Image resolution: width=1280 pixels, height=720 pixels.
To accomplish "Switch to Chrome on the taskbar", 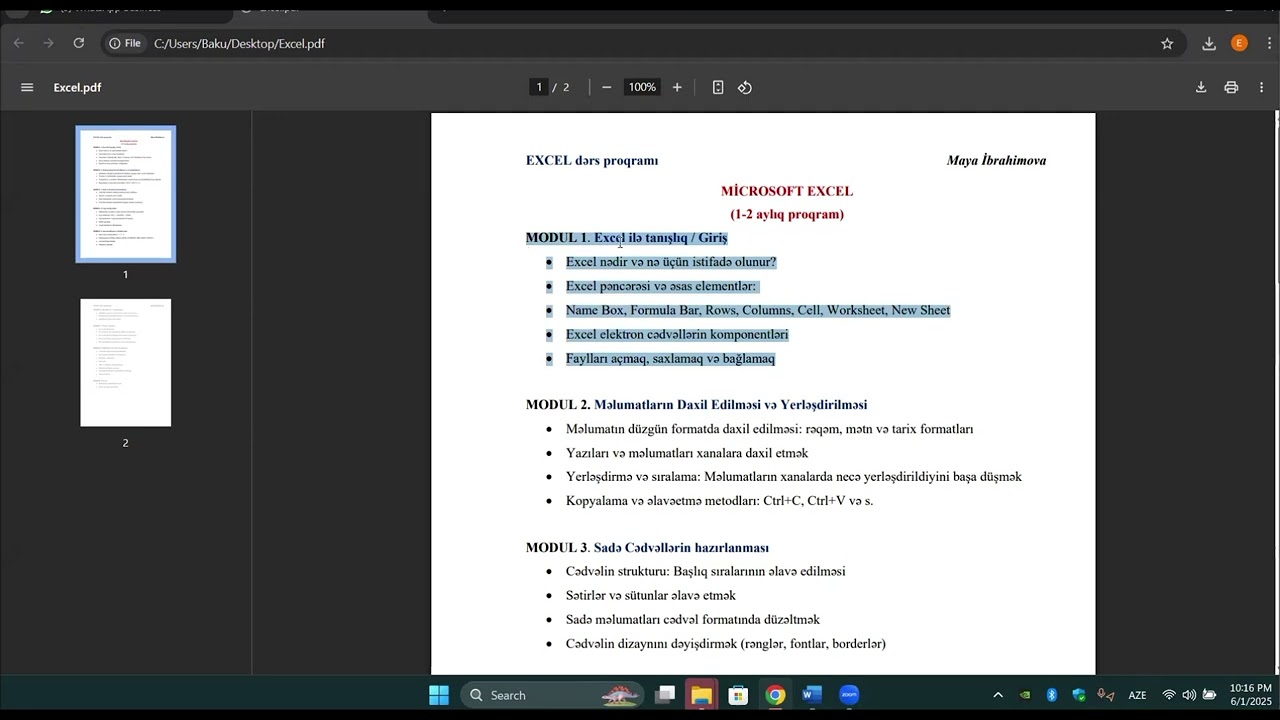I will pyautogui.click(x=775, y=695).
